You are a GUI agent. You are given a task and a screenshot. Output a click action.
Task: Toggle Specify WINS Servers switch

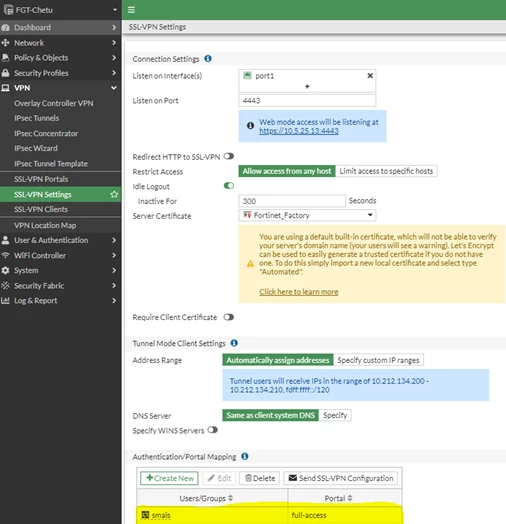pyautogui.click(x=213, y=430)
